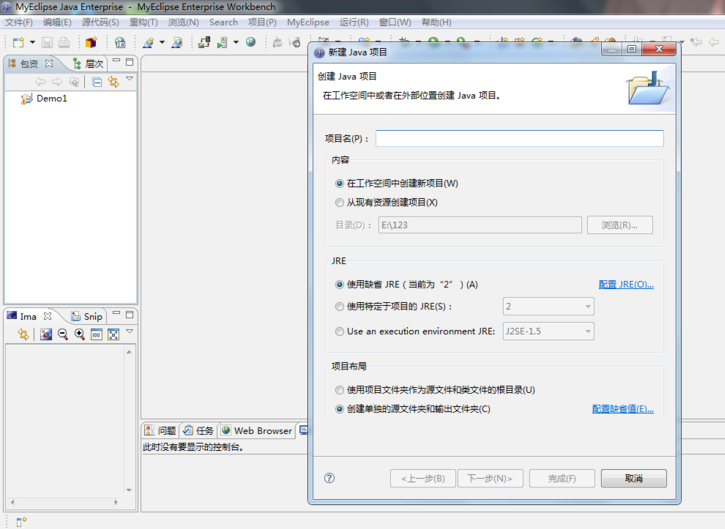The width and height of the screenshot is (725, 529).
Task: Open the dropdown arrow beside the wizard icon
Action: [162, 43]
